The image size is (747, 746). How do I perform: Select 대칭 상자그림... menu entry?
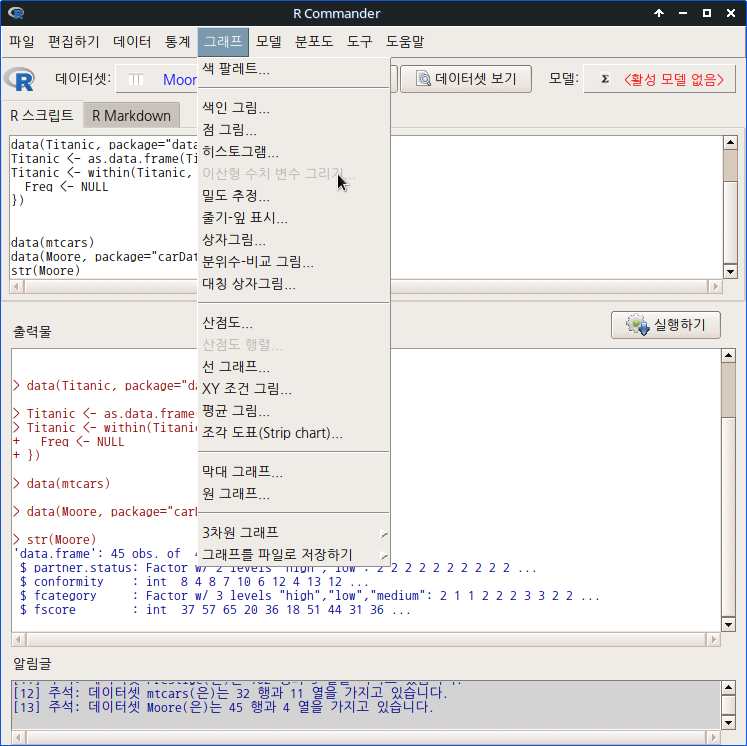(294, 284)
